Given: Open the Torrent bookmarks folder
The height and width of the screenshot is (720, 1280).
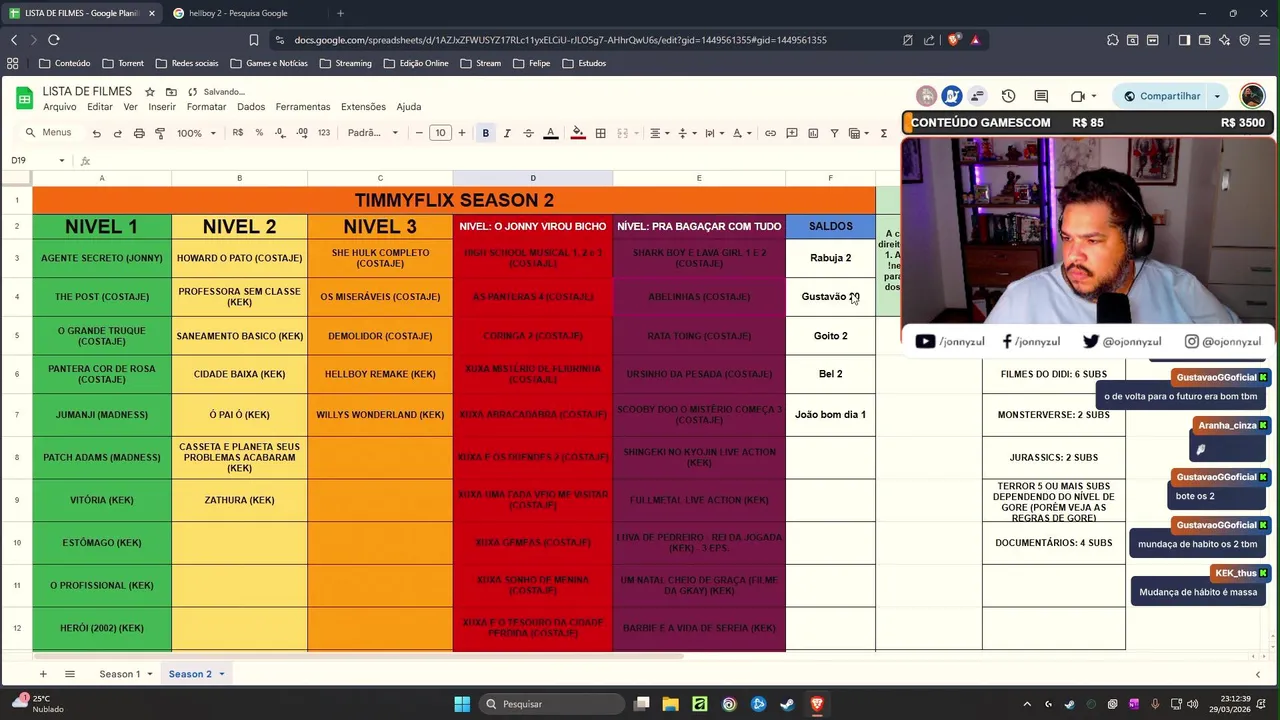Looking at the screenshot, I should [123, 63].
